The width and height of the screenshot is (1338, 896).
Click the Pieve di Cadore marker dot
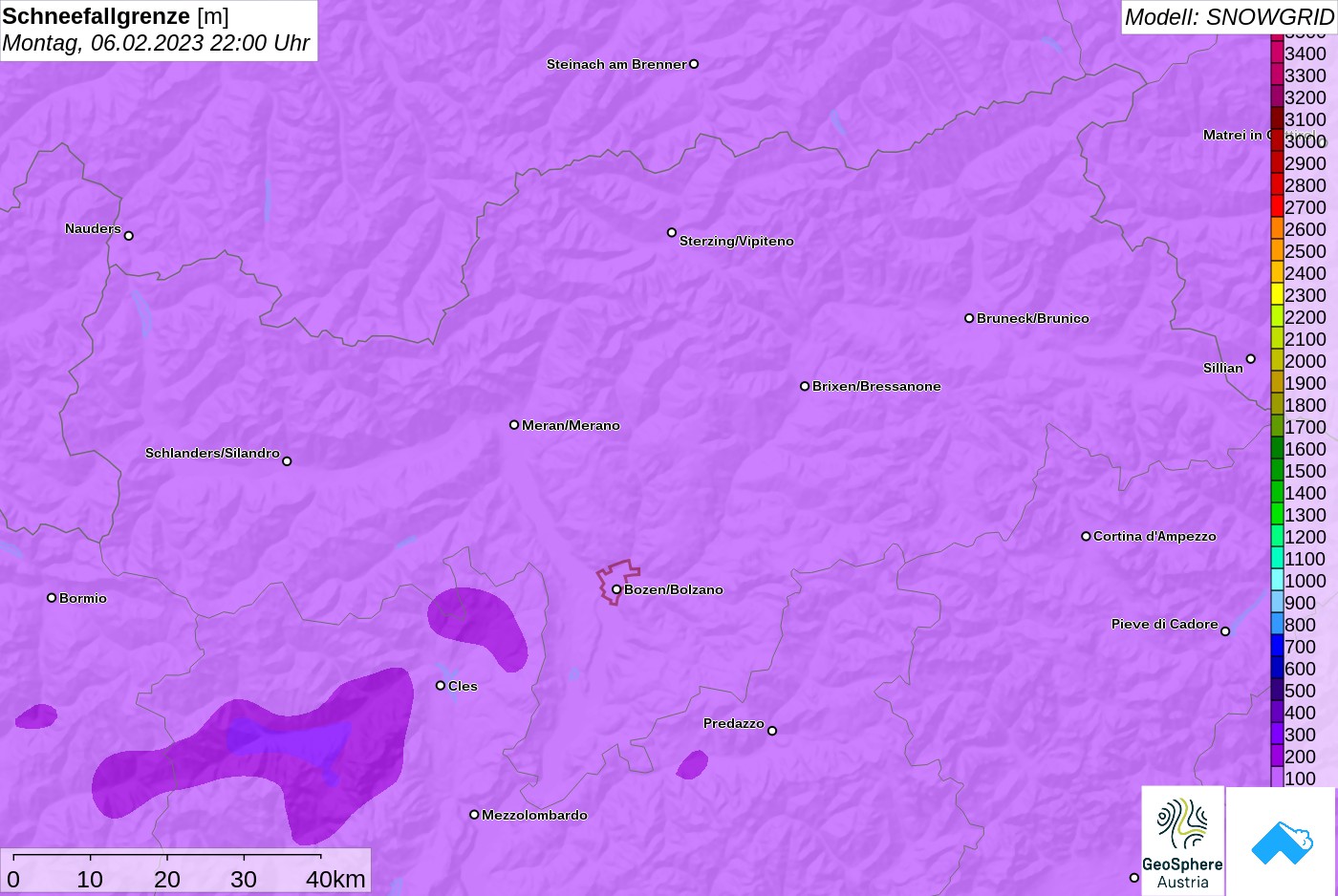click(1225, 631)
